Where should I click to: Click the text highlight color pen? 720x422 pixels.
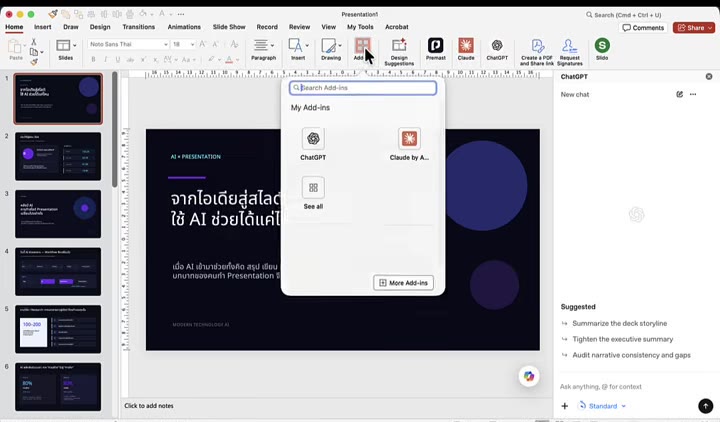(x=211, y=60)
